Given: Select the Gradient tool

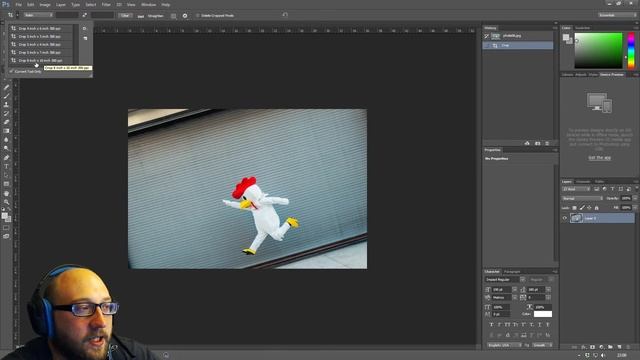Looking at the screenshot, I should pos(6,131).
